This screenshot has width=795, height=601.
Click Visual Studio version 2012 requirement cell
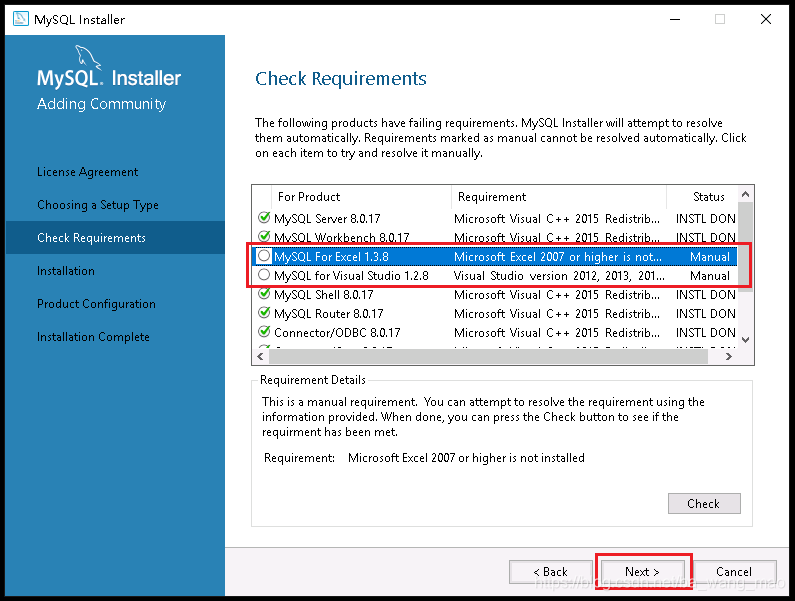[559, 275]
